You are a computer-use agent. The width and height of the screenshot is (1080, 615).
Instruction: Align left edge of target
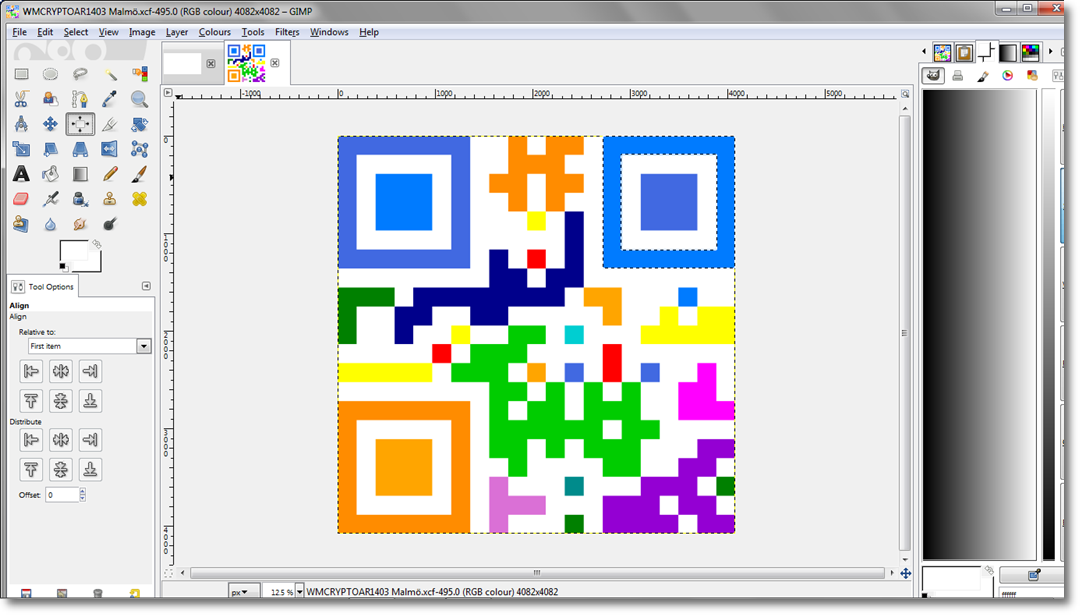pos(31,371)
